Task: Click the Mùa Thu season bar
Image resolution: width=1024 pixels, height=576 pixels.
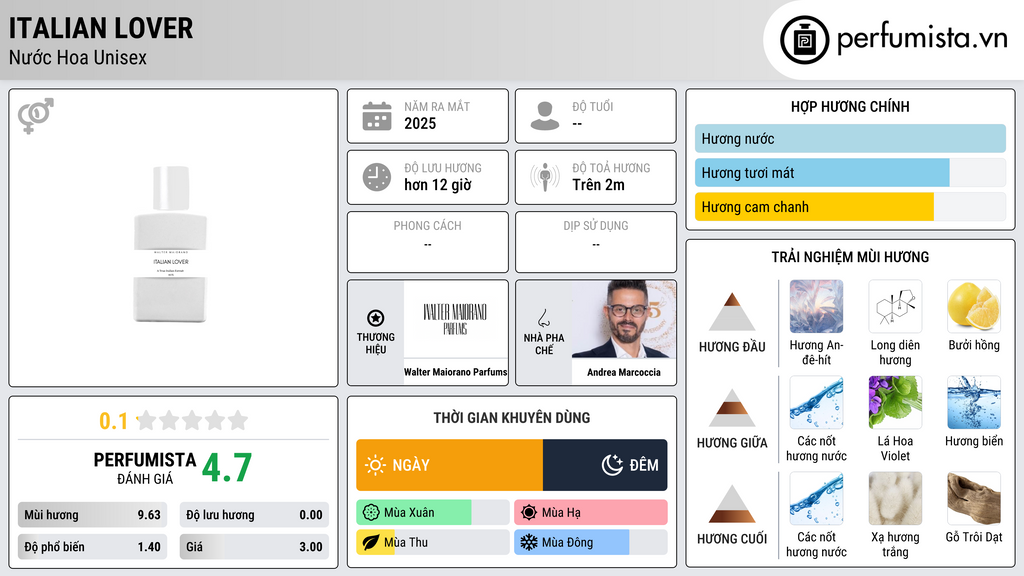Action: tap(433, 543)
